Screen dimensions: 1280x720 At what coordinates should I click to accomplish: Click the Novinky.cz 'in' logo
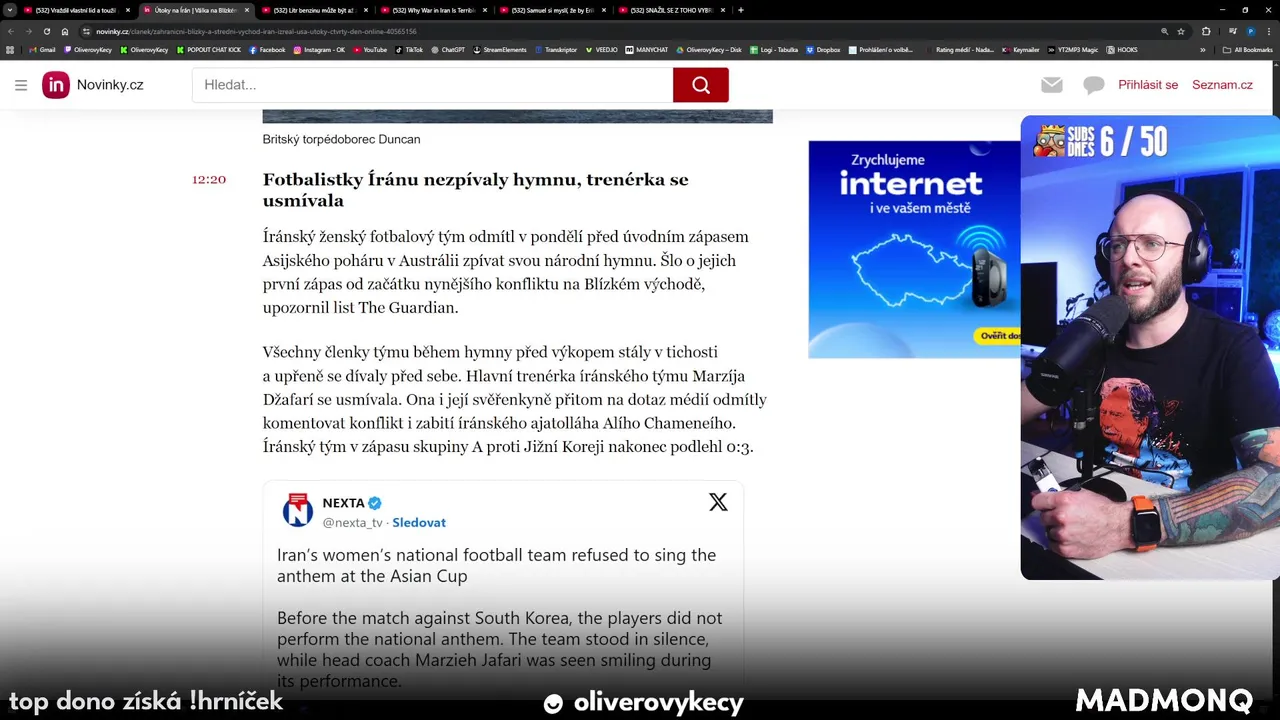click(x=56, y=85)
